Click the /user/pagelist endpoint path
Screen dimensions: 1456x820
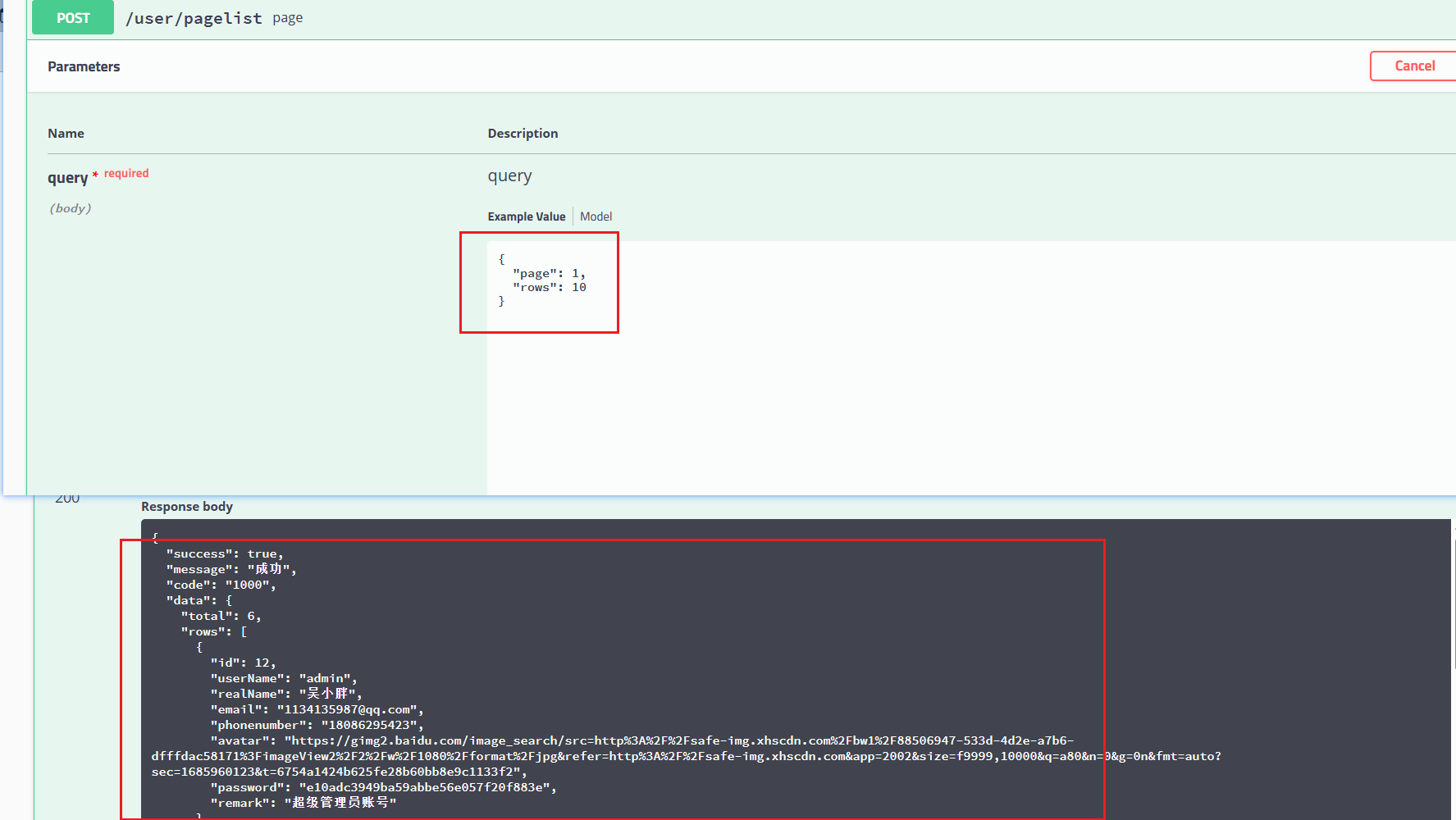point(194,18)
